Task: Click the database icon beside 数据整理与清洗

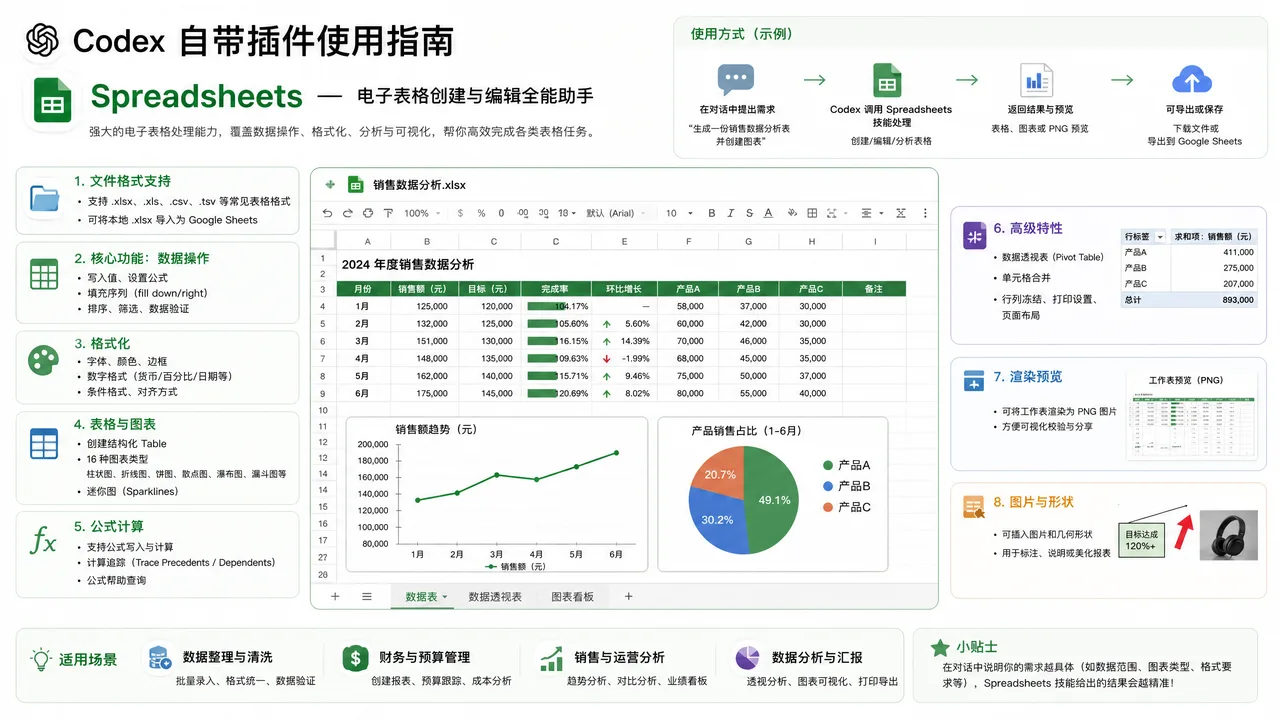Action: (x=159, y=658)
